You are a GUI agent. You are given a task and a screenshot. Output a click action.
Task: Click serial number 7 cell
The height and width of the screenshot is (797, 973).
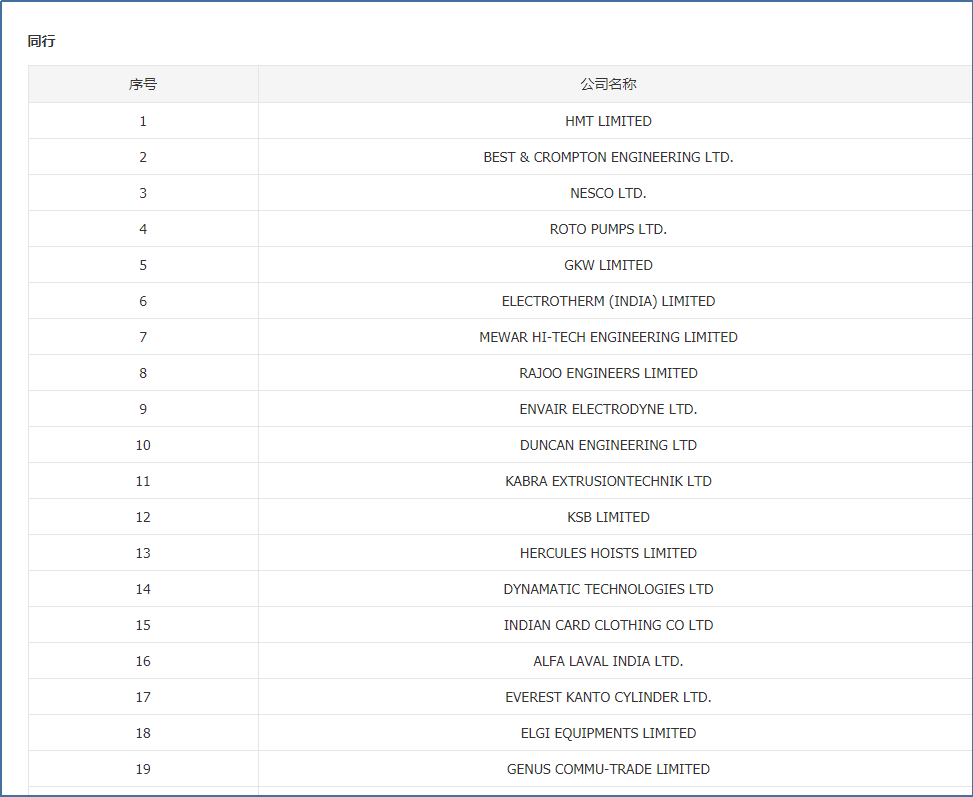[143, 337]
